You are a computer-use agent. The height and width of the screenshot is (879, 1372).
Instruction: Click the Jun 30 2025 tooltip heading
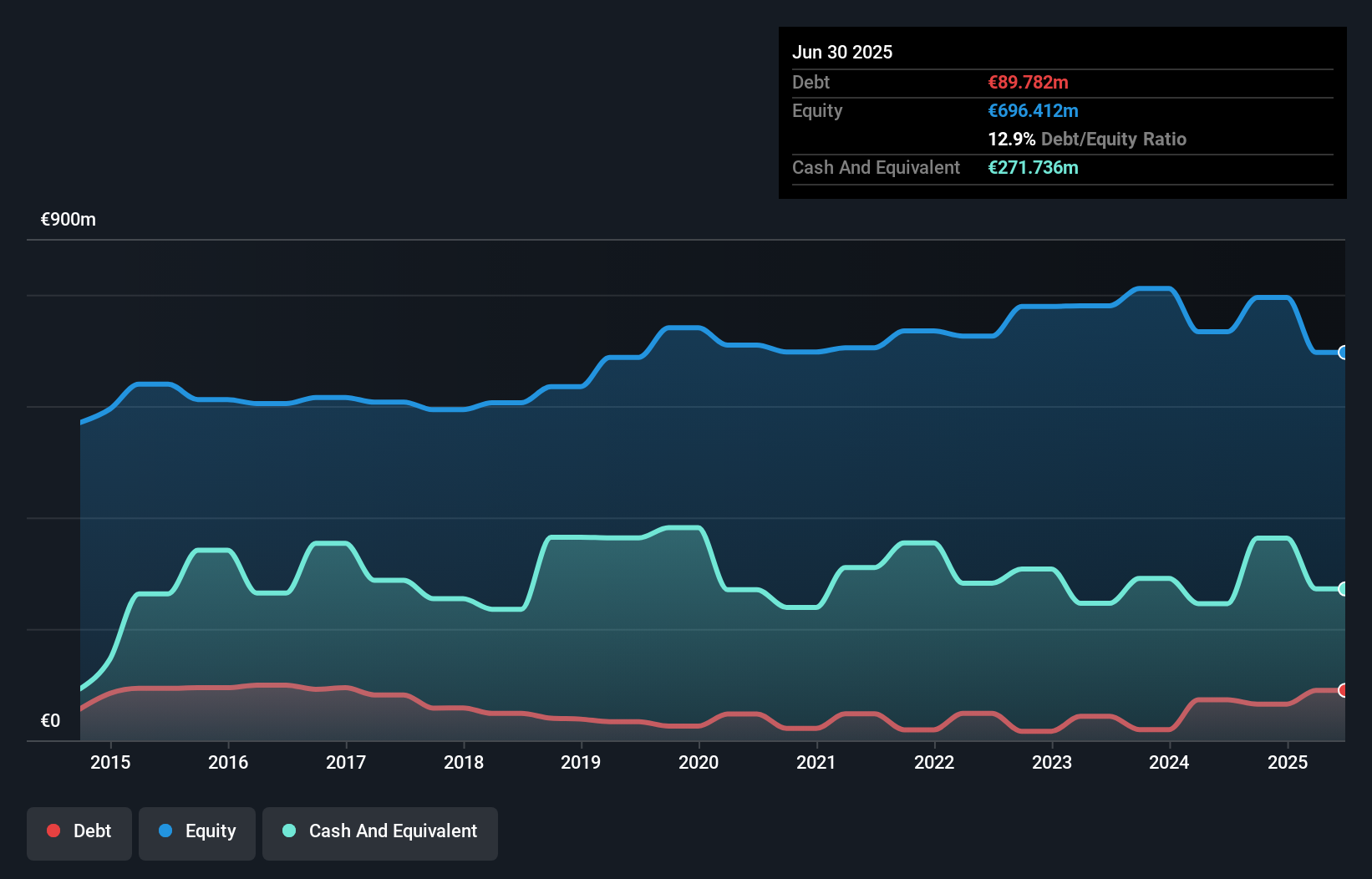(x=842, y=52)
